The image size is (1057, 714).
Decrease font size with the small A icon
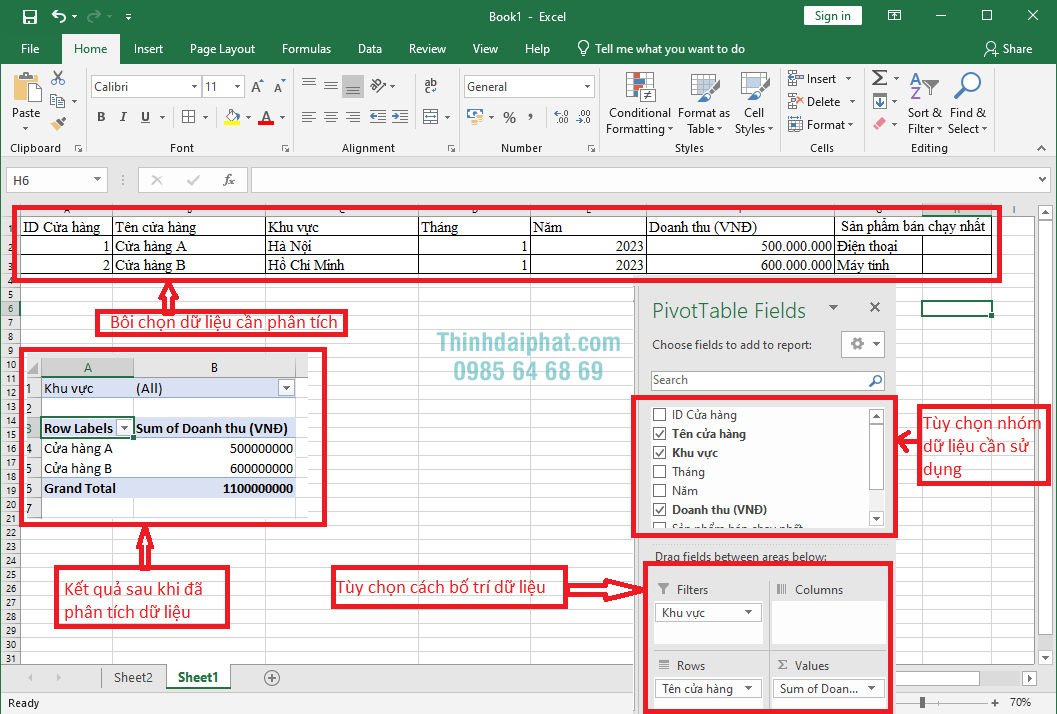click(279, 86)
